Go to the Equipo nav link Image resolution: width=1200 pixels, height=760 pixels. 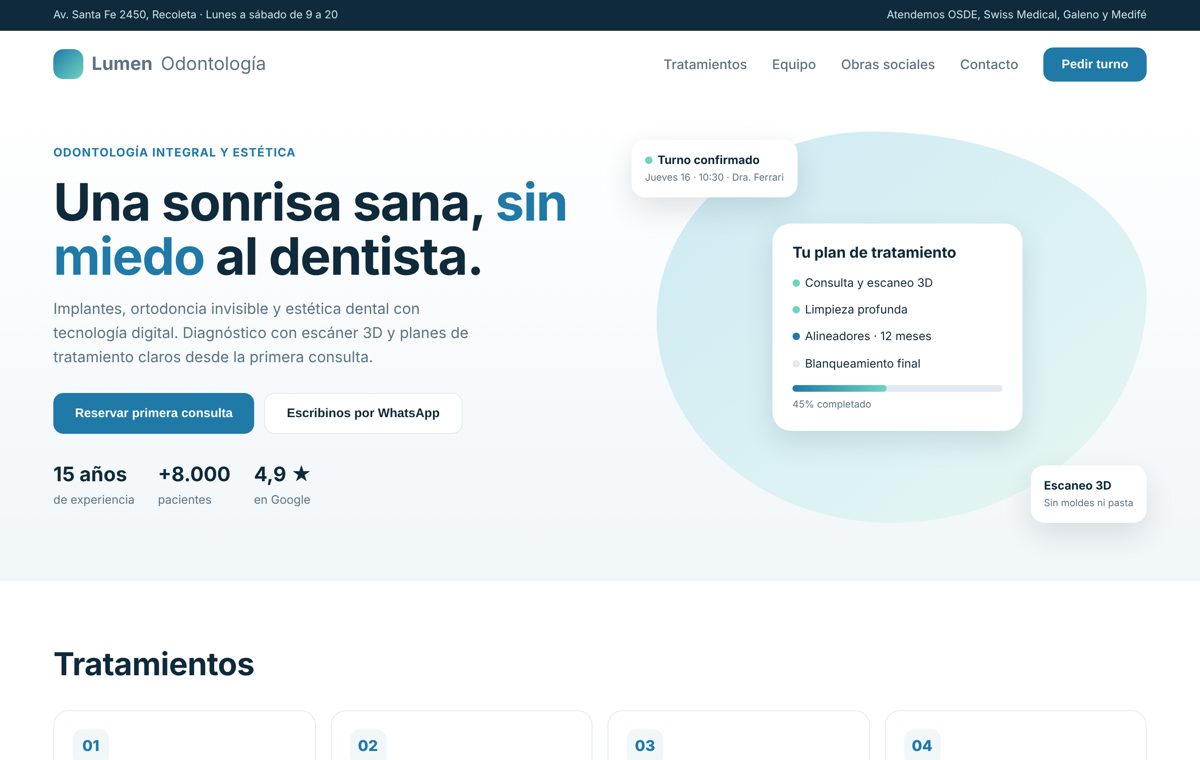[x=794, y=64]
